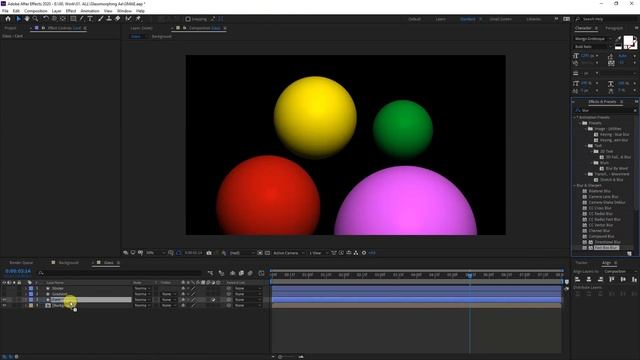The height and width of the screenshot is (360, 640).
Task: Select the Type (T) tool
Action: click(x=90, y=19)
